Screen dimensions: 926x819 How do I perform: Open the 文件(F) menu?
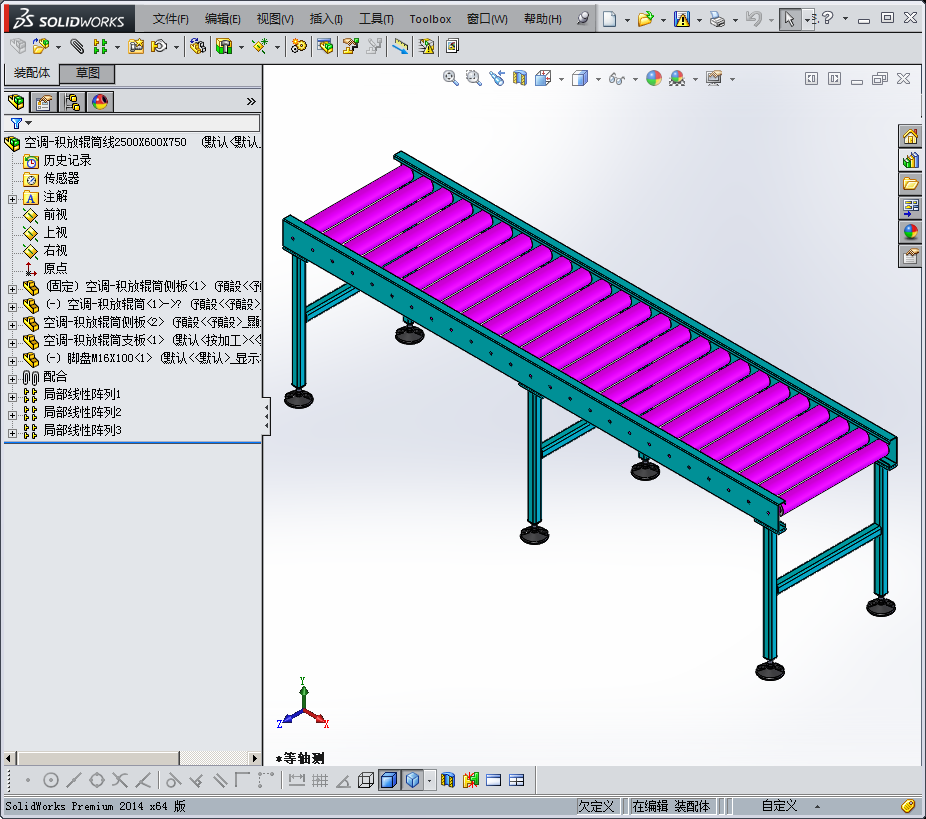[x=171, y=19]
